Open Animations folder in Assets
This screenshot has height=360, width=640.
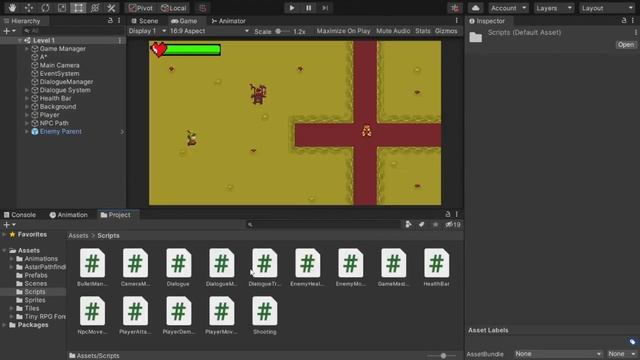(x=41, y=259)
